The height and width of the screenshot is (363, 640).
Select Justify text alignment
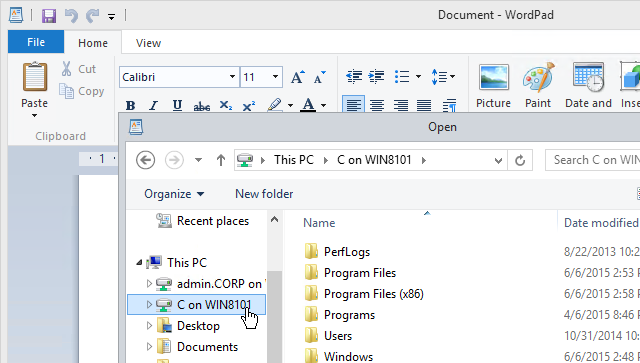424,105
